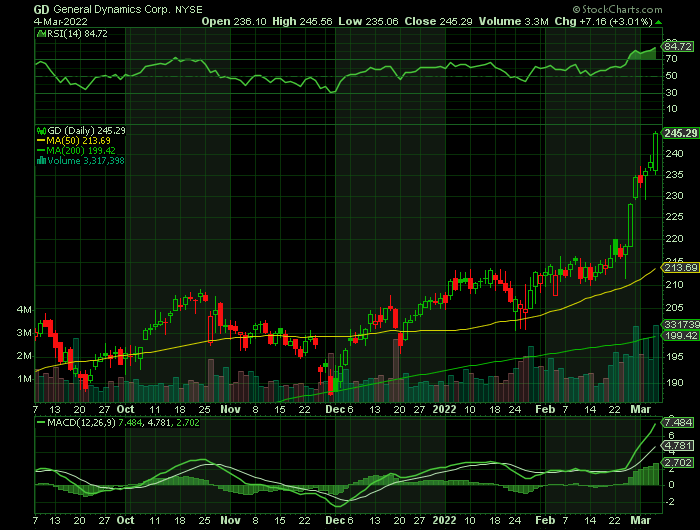Click Oct on the price panel date axis
This screenshot has width=700, height=530.
click(125, 409)
